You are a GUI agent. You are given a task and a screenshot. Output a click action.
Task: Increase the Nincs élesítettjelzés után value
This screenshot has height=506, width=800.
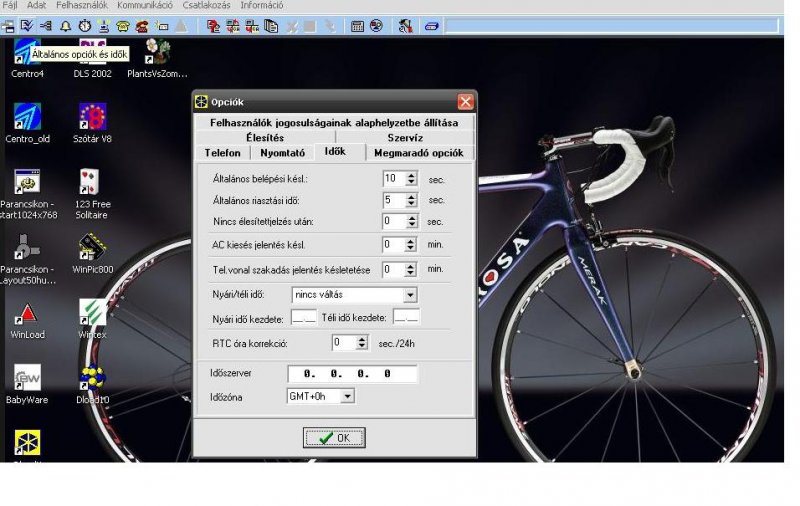pos(411,218)
